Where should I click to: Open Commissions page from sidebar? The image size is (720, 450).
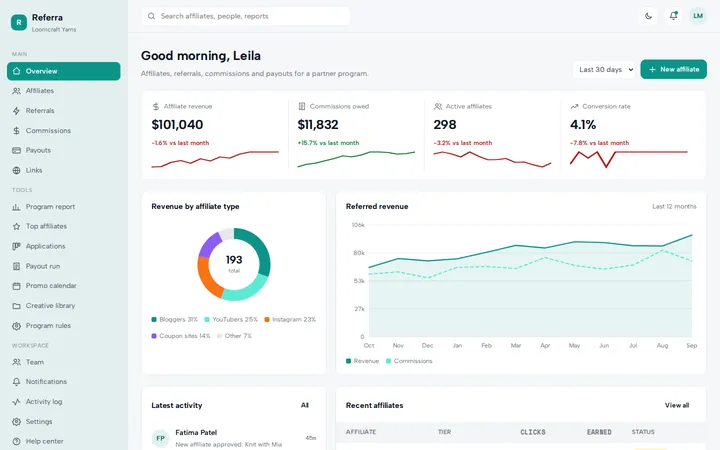coord(63,131)
